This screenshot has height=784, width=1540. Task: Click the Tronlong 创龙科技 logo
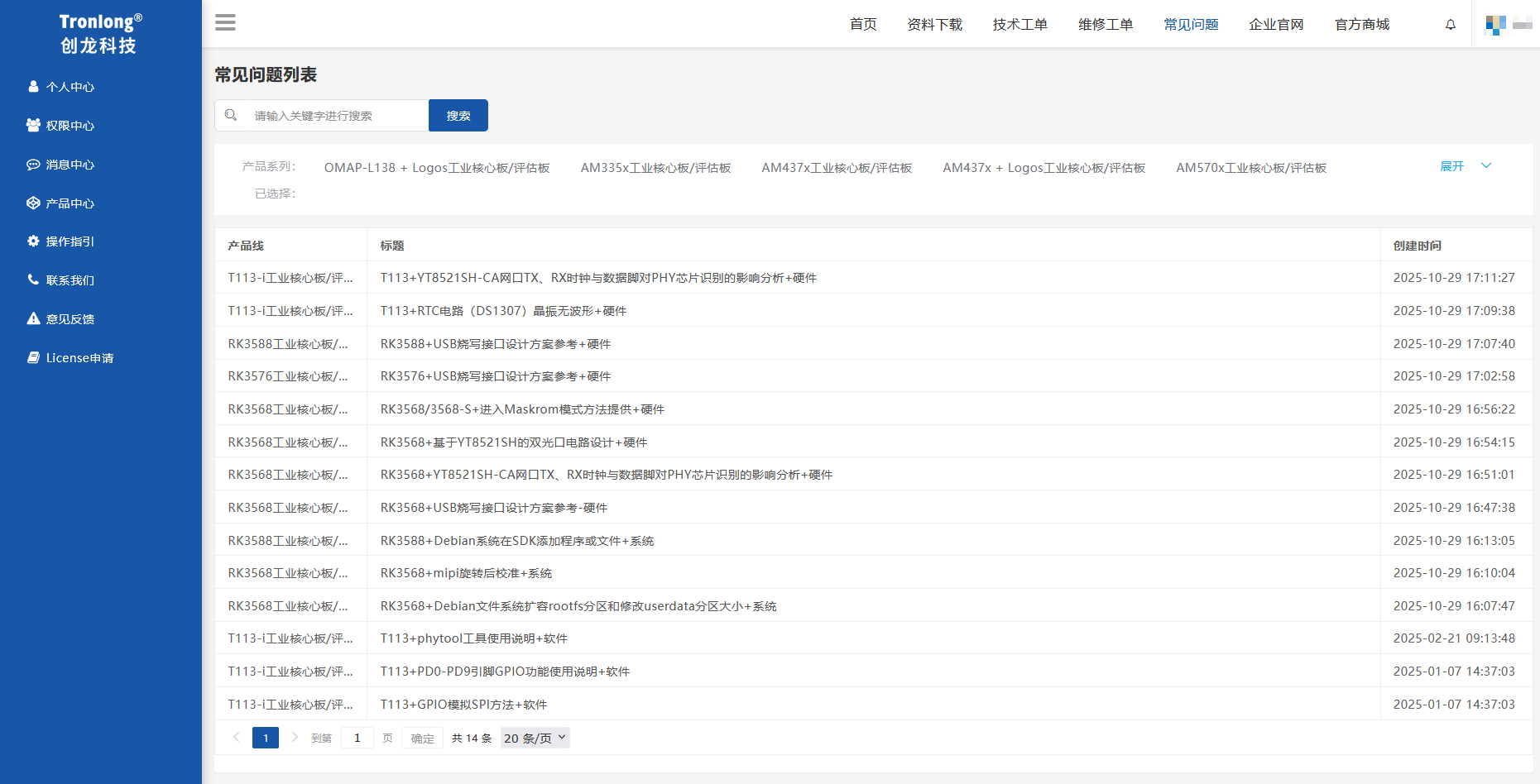tap(99, 34)
